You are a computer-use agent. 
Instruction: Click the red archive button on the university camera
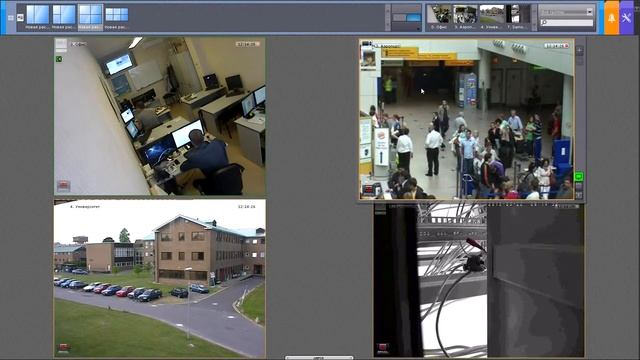(63, 348)
